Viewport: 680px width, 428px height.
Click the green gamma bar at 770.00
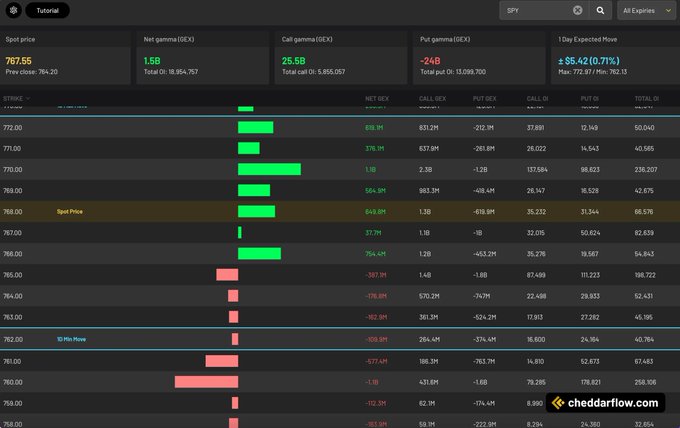(x=269, y=169)
